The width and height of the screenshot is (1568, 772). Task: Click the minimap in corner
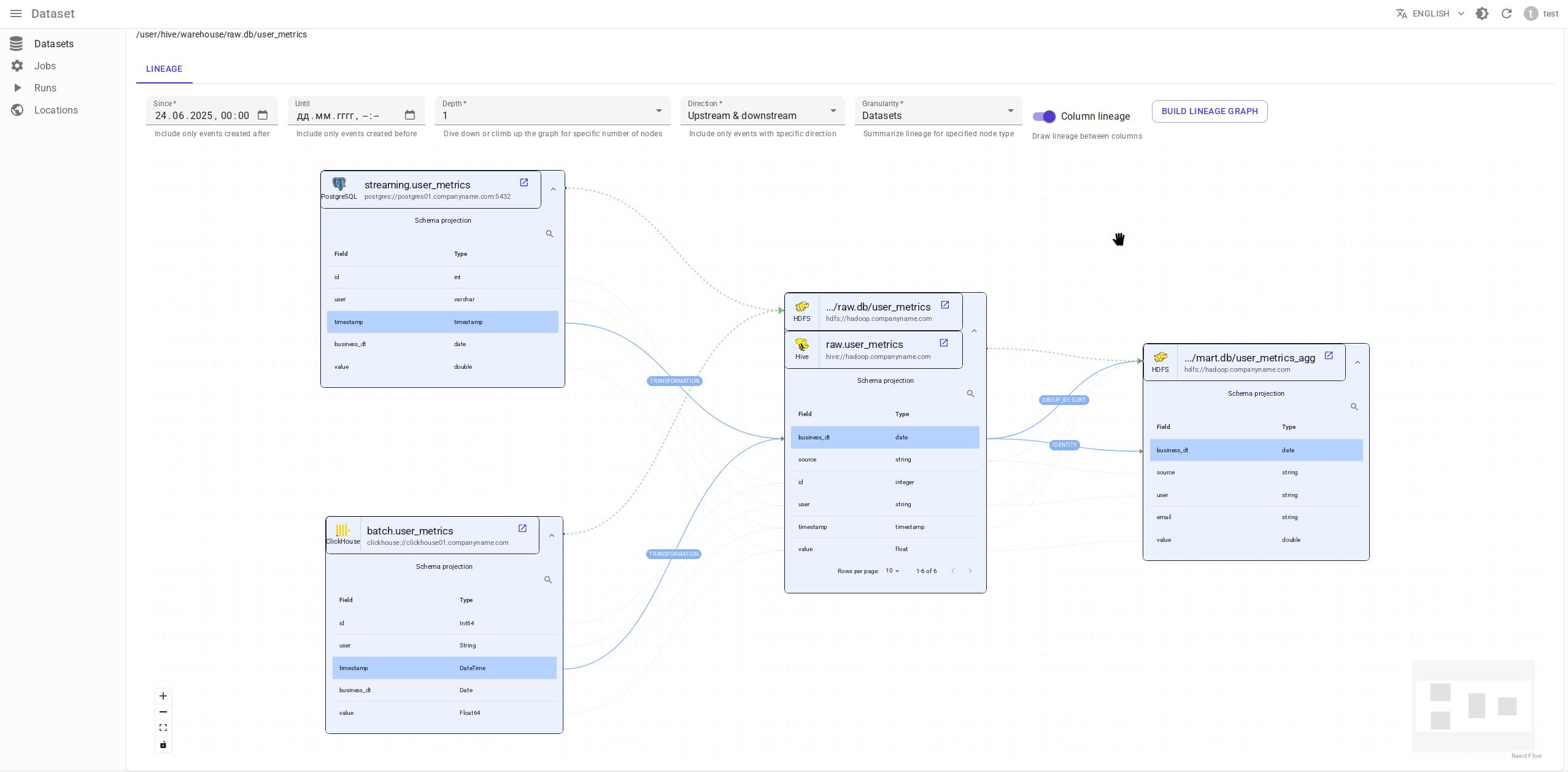coord(1473,706)
